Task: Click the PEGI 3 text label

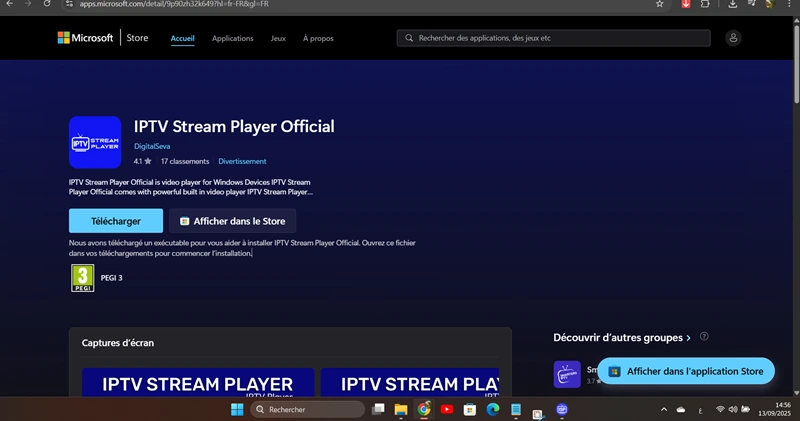Action: pos(111,278)
